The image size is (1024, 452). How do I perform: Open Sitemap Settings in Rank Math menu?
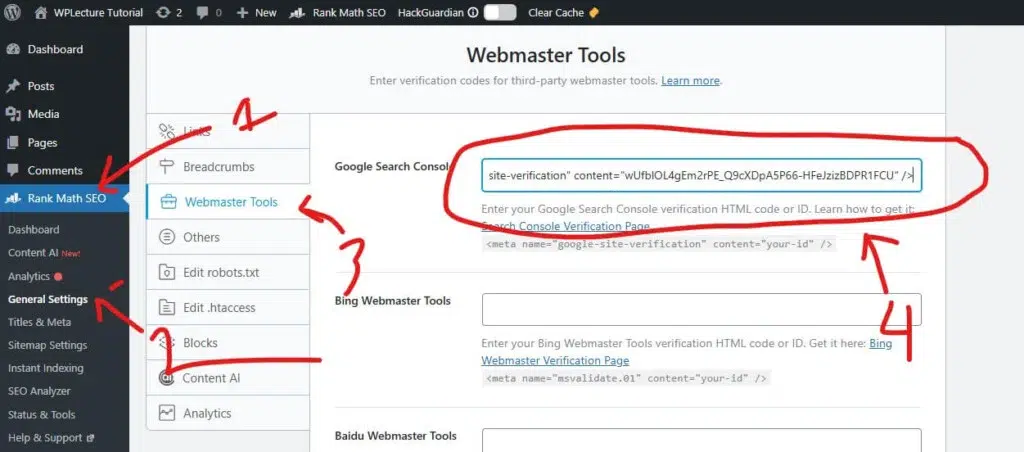click(47, 345)
